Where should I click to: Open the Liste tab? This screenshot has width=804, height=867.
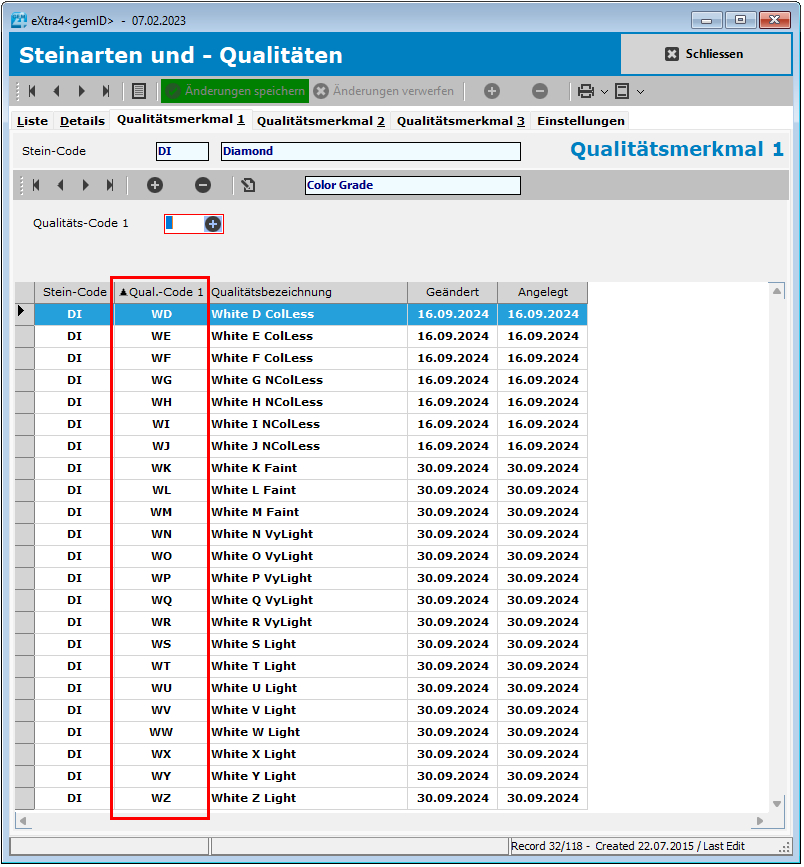coord(32,121)
